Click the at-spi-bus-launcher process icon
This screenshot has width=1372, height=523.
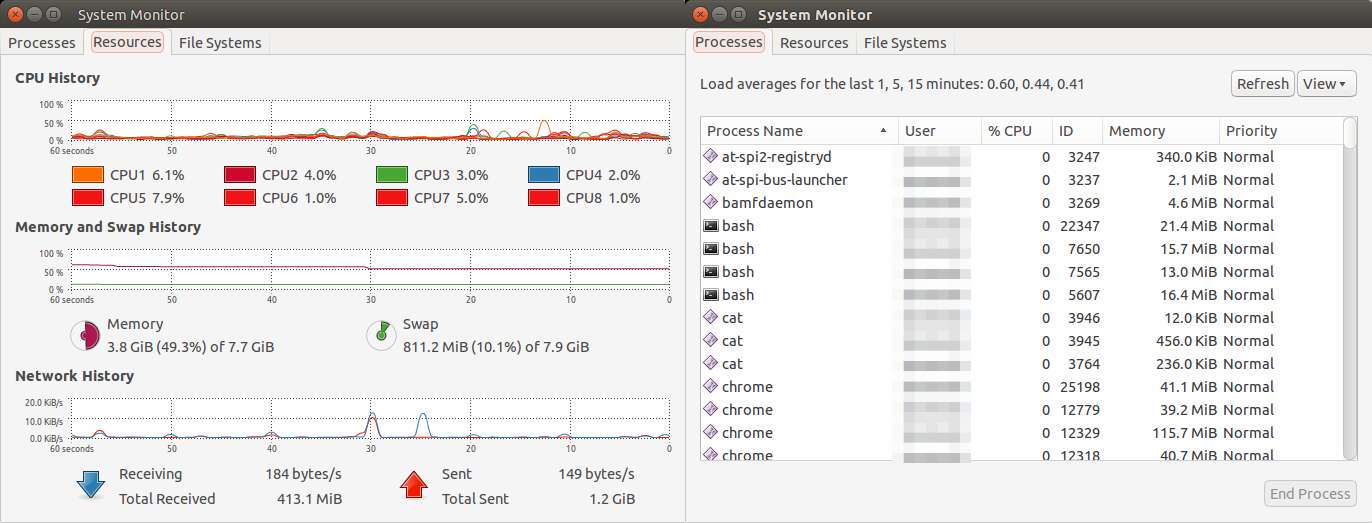point(711,180)
